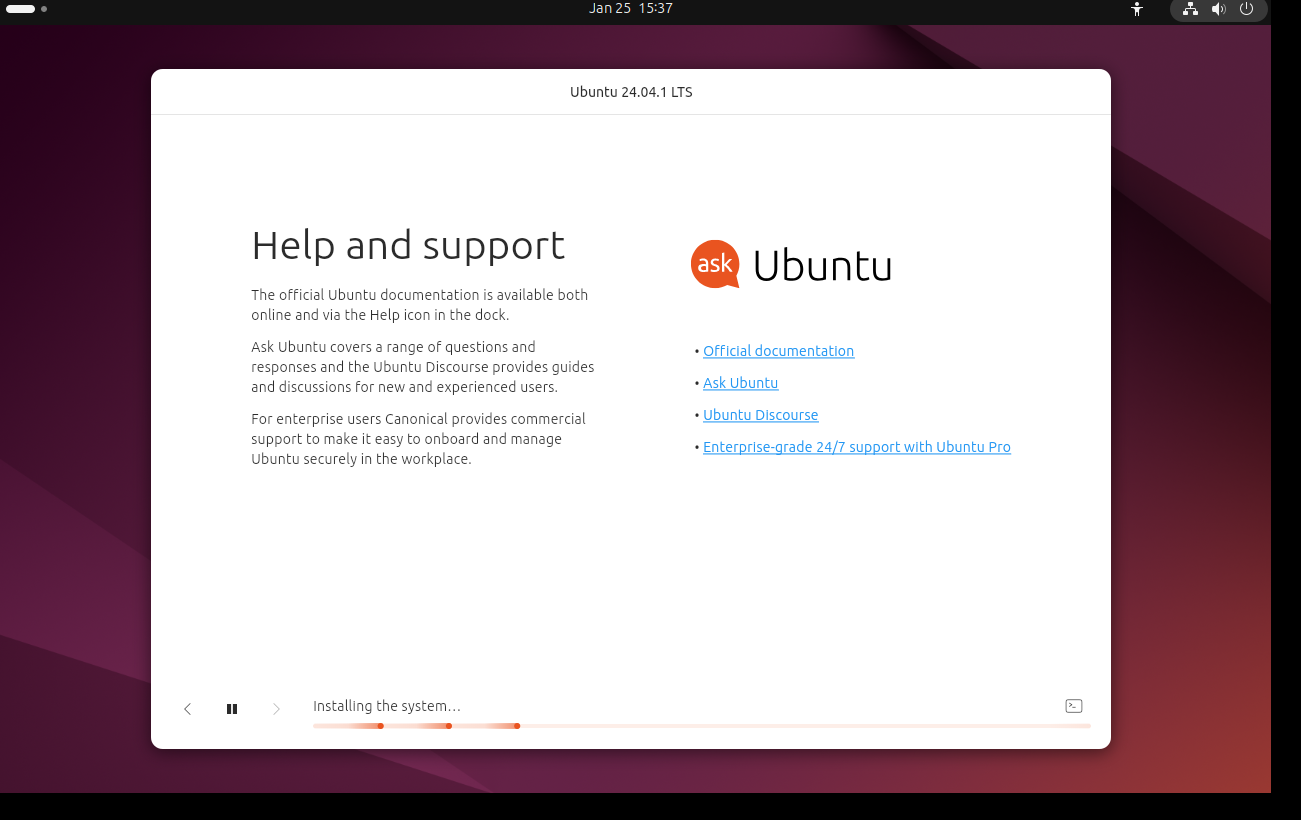1301x820 pixels.
Task: Open the network status icon
Action: [x=1190, y=9]
